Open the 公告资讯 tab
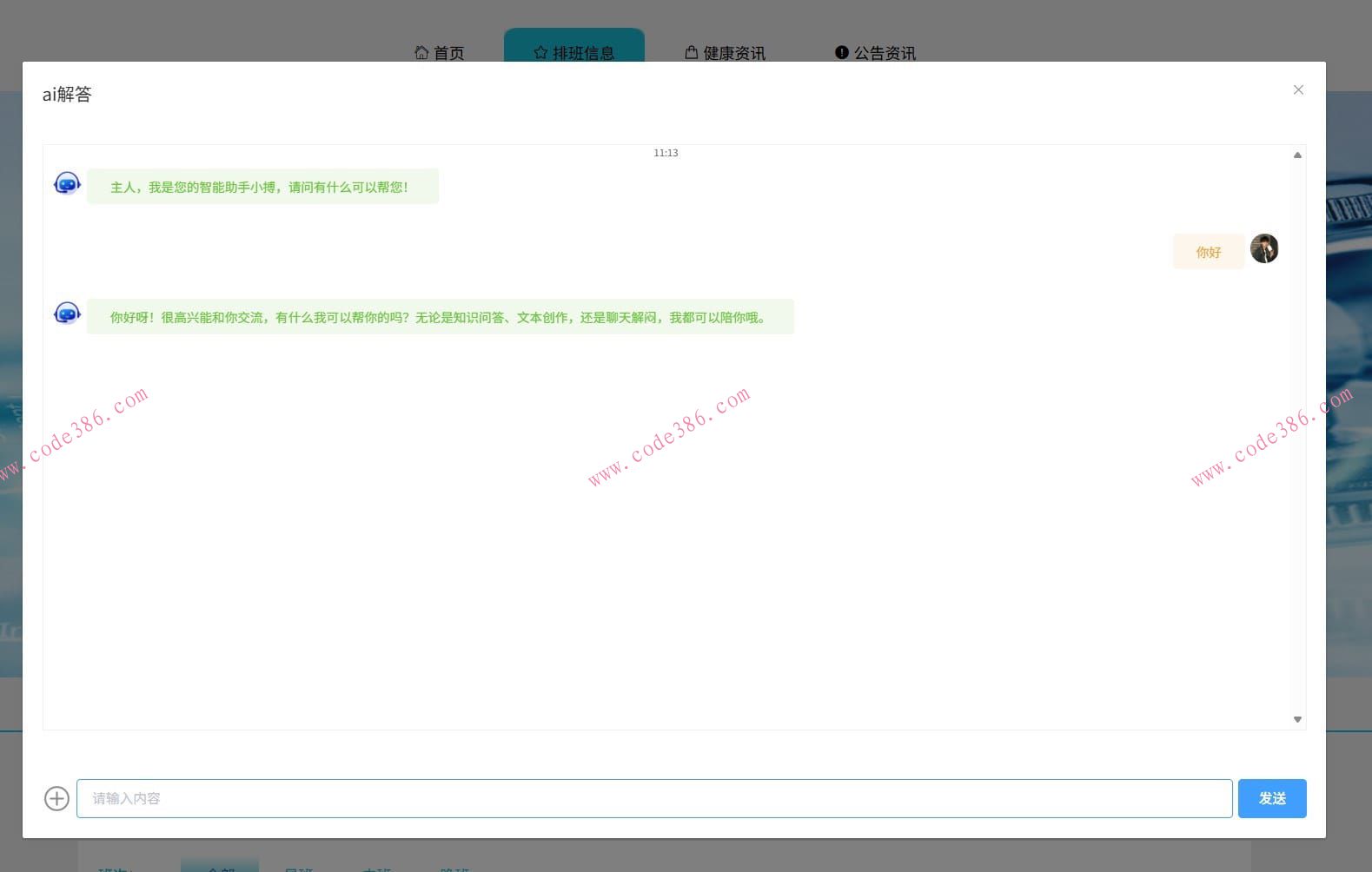The image size is (1372, 872). (876, 53)
